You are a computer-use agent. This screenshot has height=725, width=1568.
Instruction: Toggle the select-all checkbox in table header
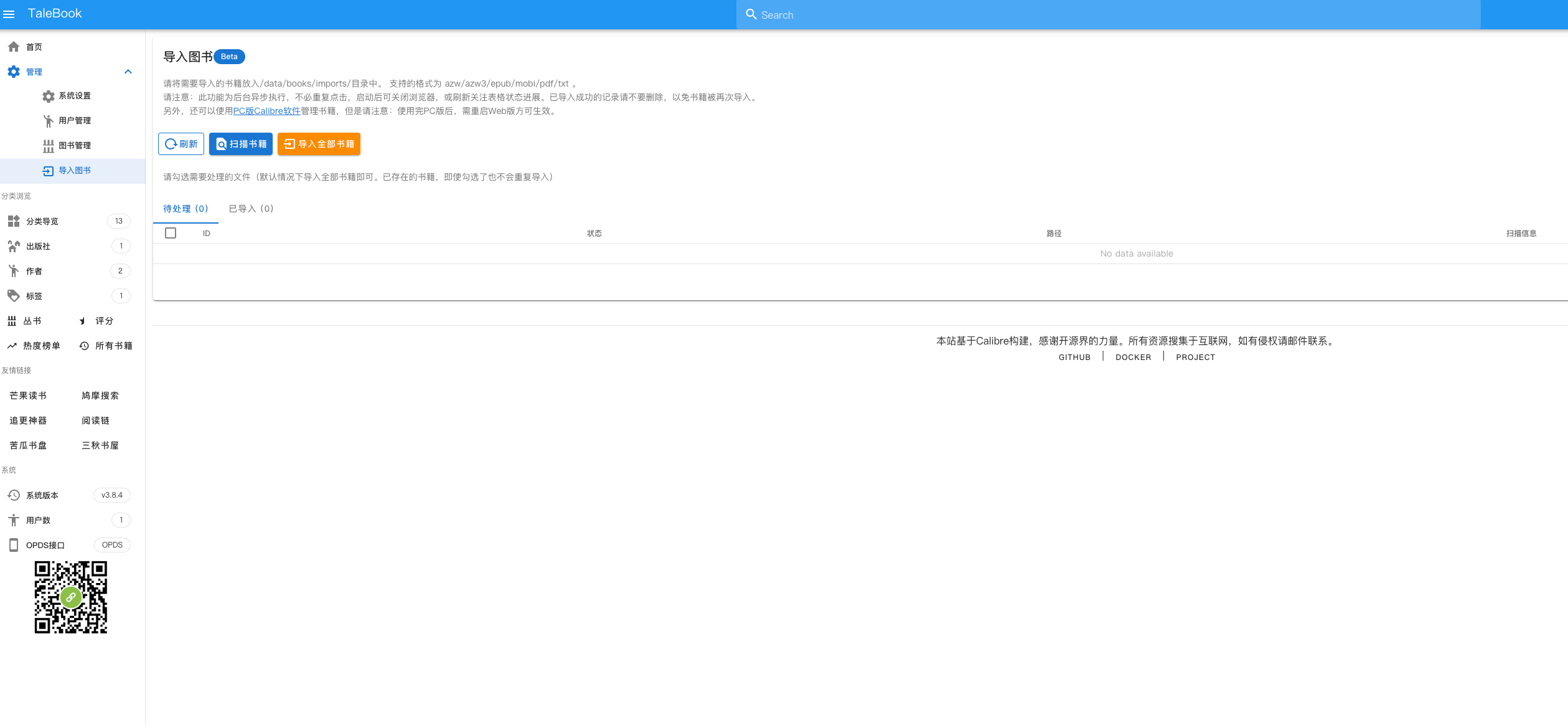click(171, 233)
